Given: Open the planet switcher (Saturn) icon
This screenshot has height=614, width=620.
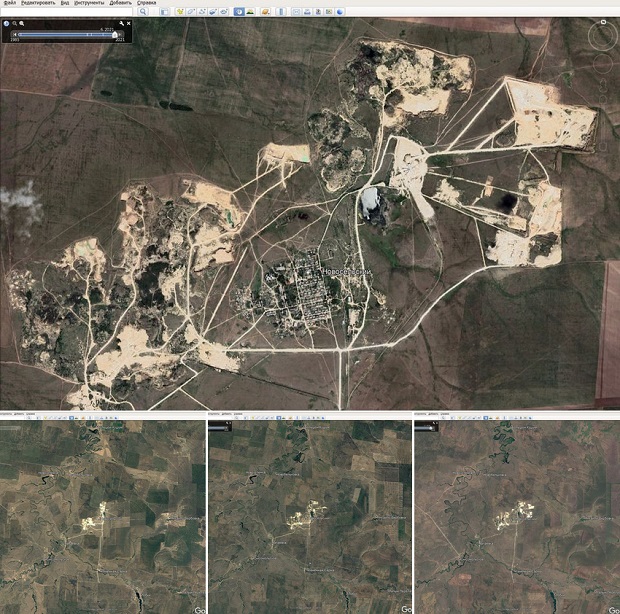Looking at the screenshot, I should tap(266, 12).
